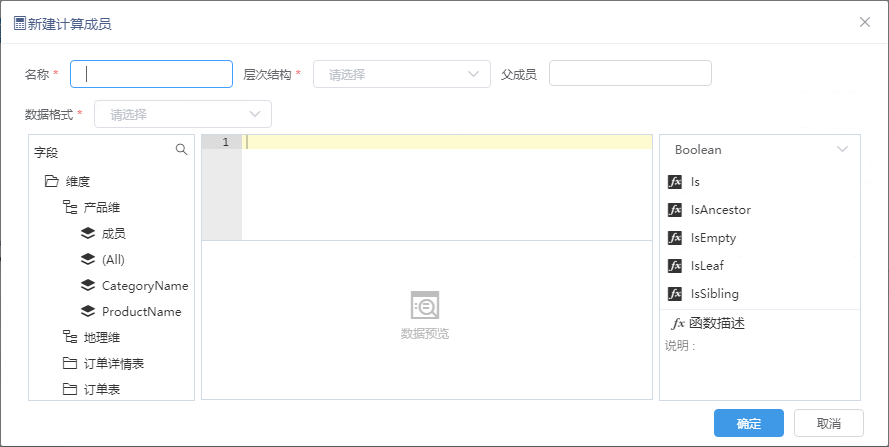The image size is (889, 447).
Task: Close the 新建计算成员 dialog
Action: tap(865, 22)
